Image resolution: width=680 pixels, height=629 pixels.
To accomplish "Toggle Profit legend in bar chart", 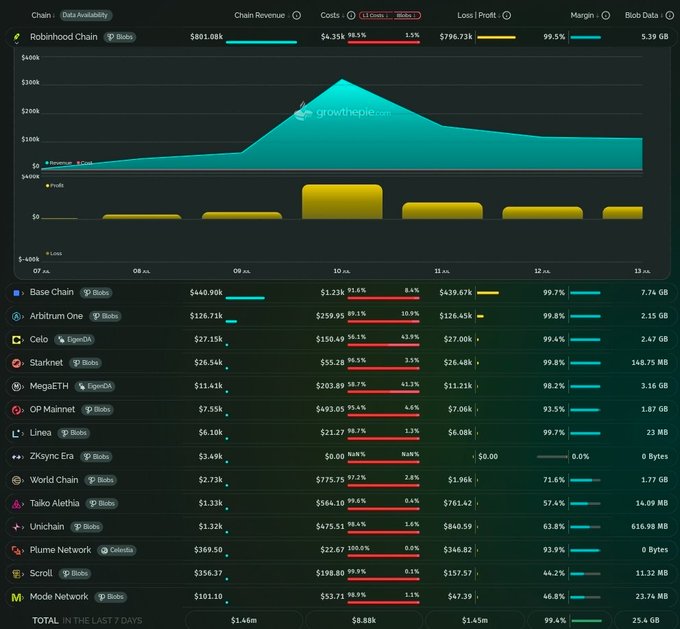I will coord(55,186).
